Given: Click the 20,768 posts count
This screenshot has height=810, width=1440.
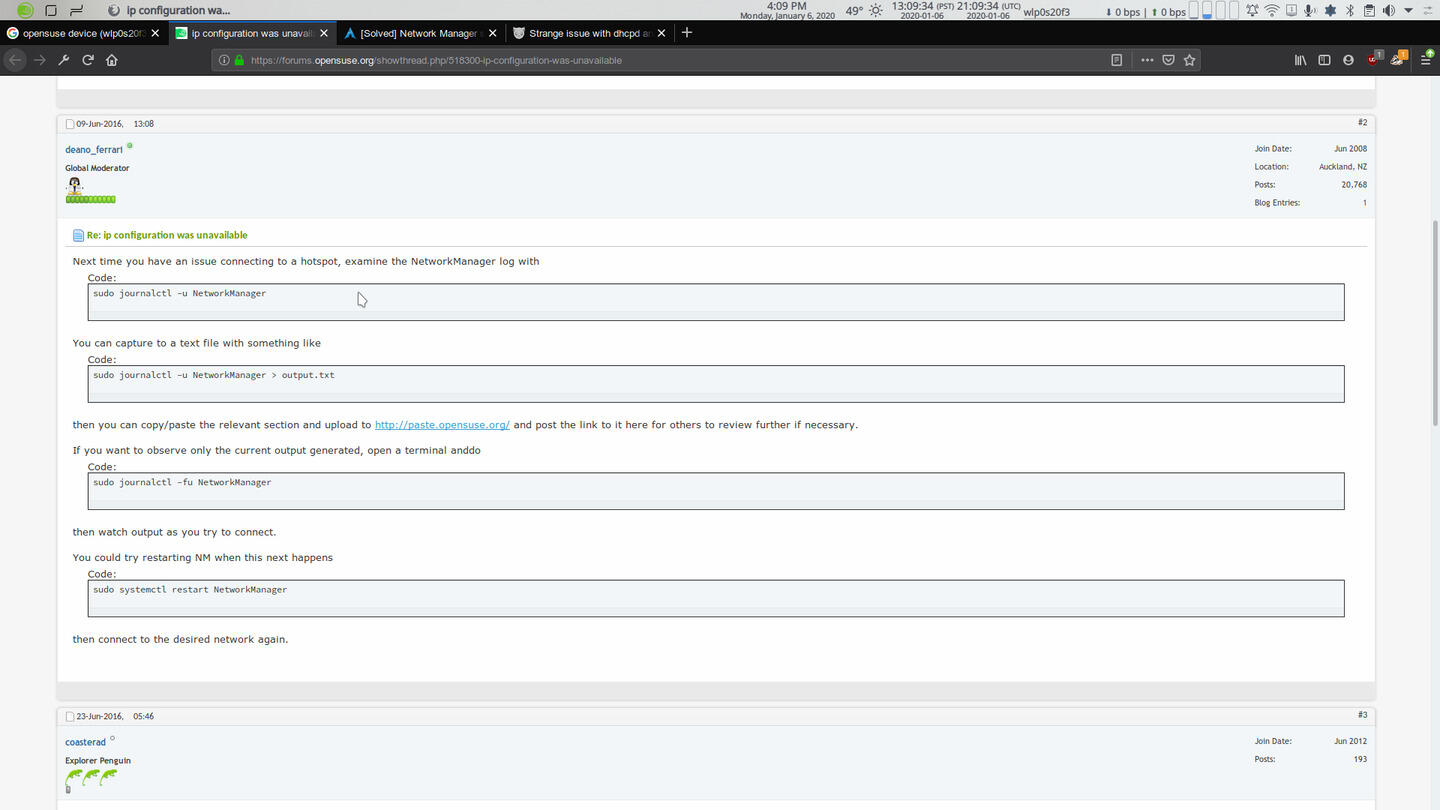Looking at the screenshot, I should click(x=1354, y=185).
